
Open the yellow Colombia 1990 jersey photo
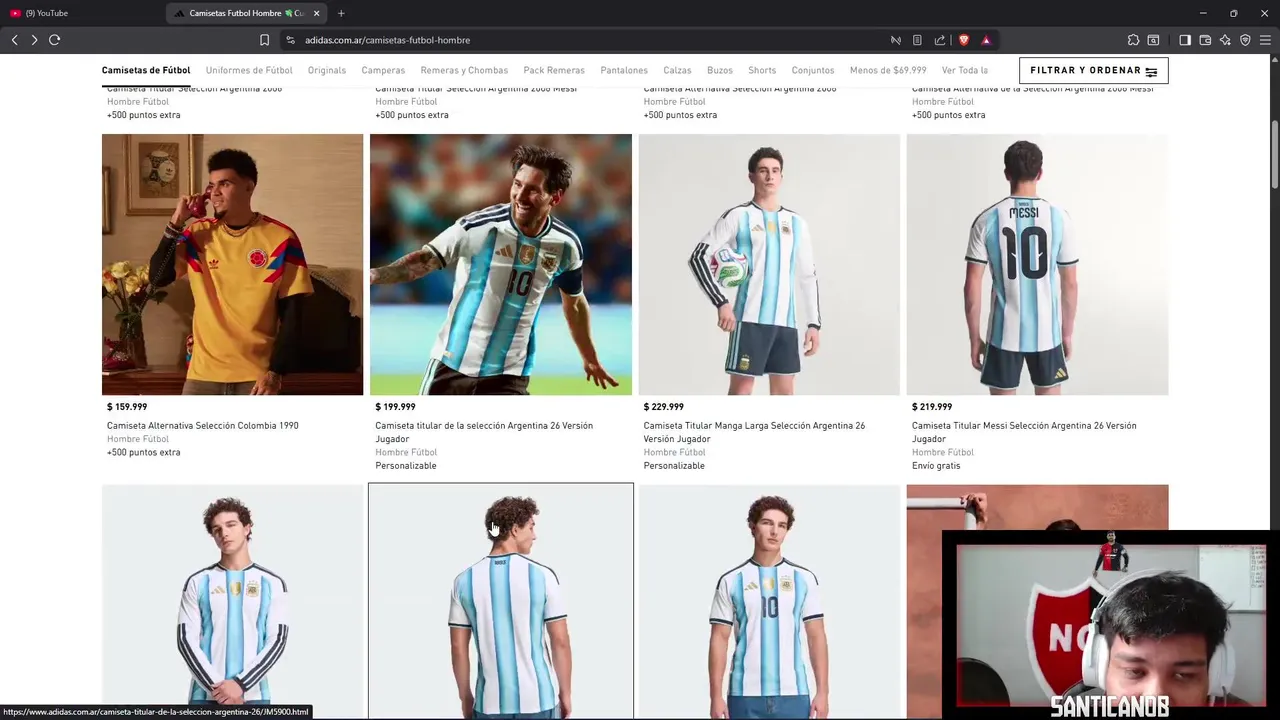[x=232, y=264]
